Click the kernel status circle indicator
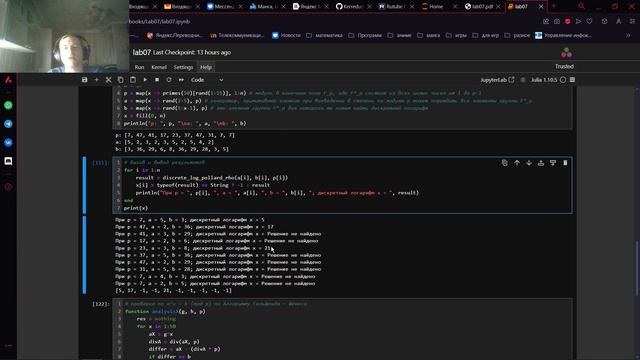640x360 pixels. (x=563, y=80)
